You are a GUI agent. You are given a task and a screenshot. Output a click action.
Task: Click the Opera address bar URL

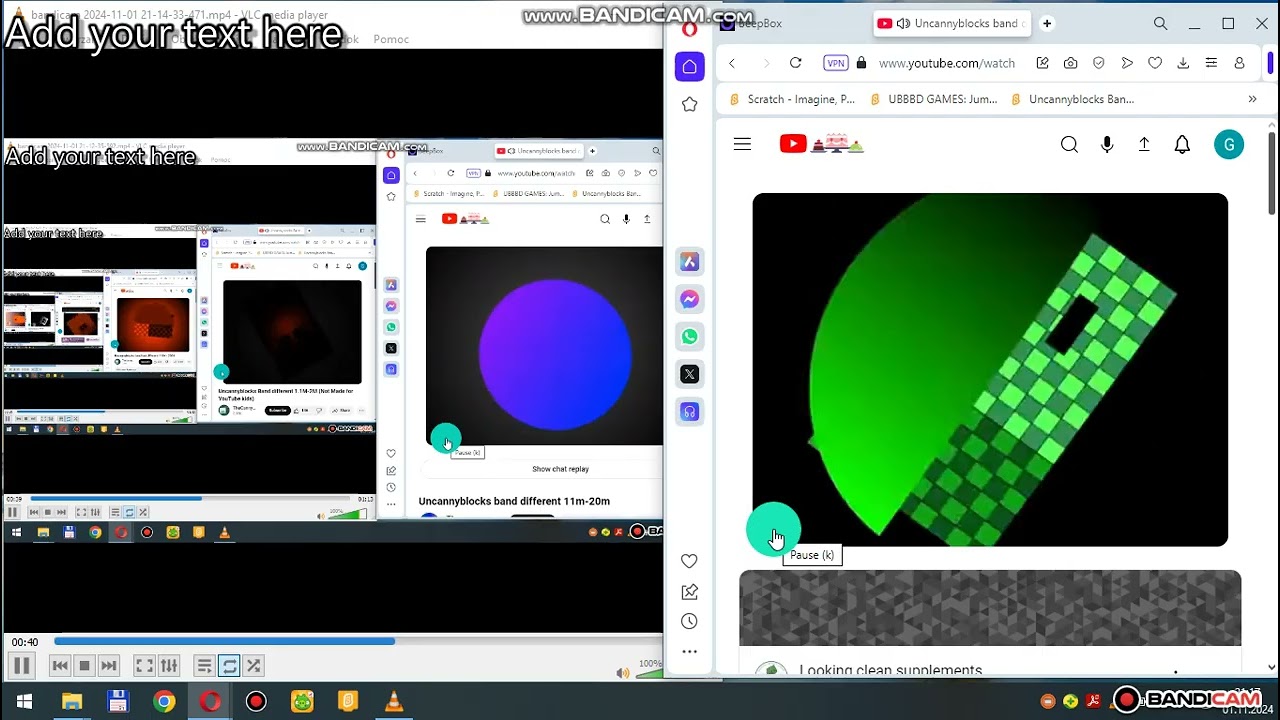[x=947, y=63]
